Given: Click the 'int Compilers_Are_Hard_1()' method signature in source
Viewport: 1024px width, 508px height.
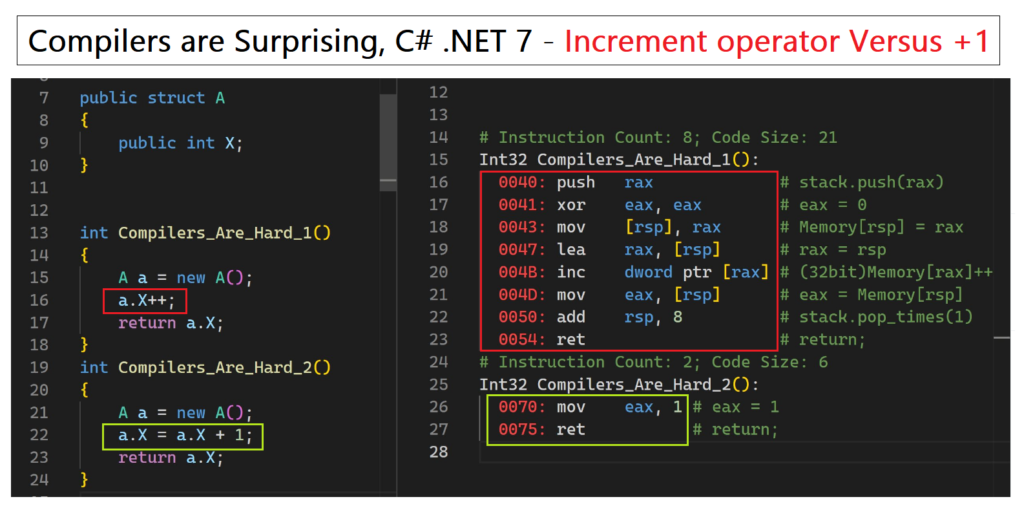Looking at the screenshot, I should [205, 232].
